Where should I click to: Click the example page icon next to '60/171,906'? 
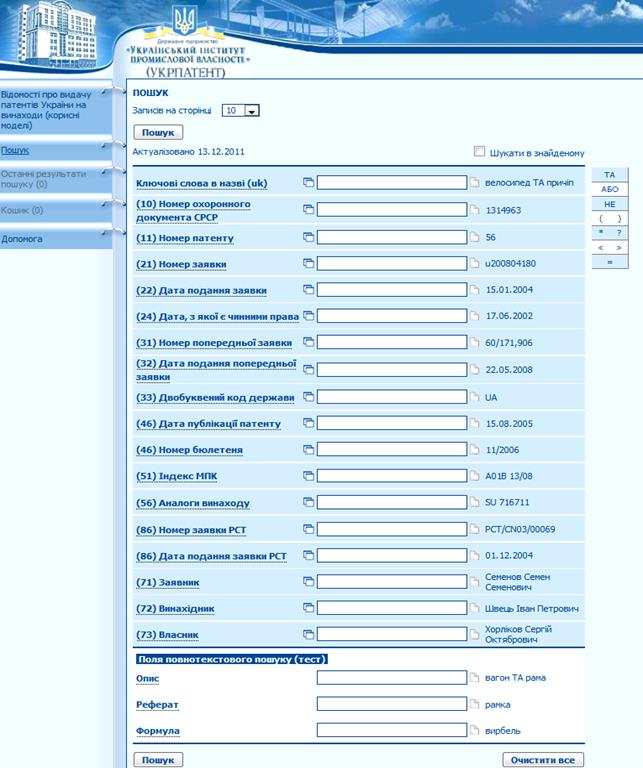(x=475, y=342)
